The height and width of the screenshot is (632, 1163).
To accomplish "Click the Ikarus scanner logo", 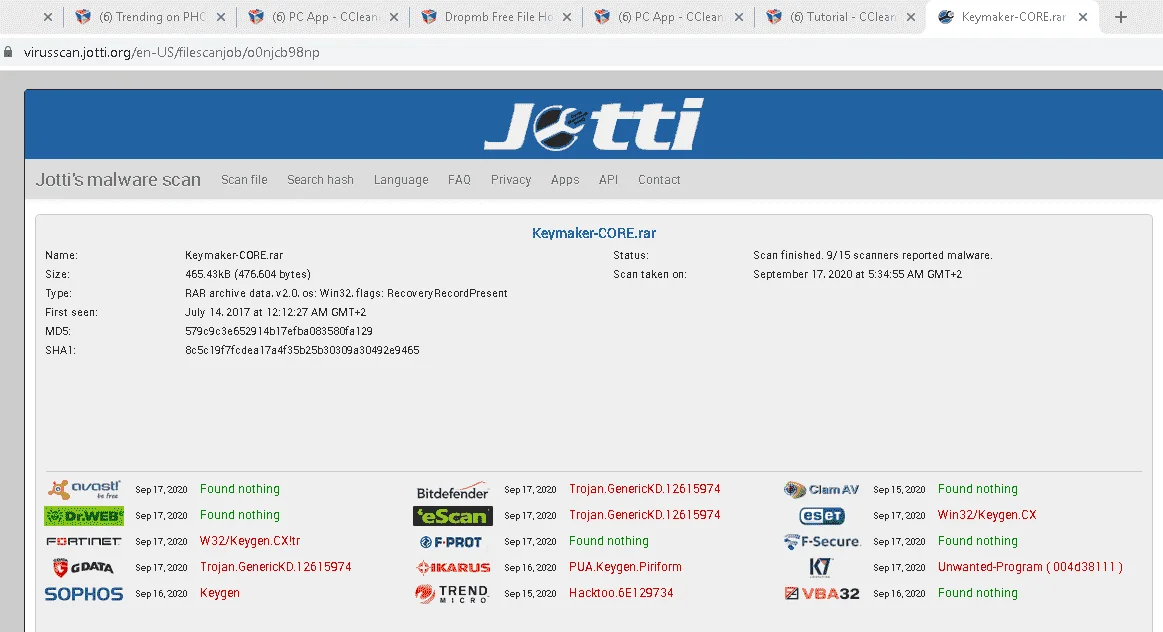I will tap(453, 568).
